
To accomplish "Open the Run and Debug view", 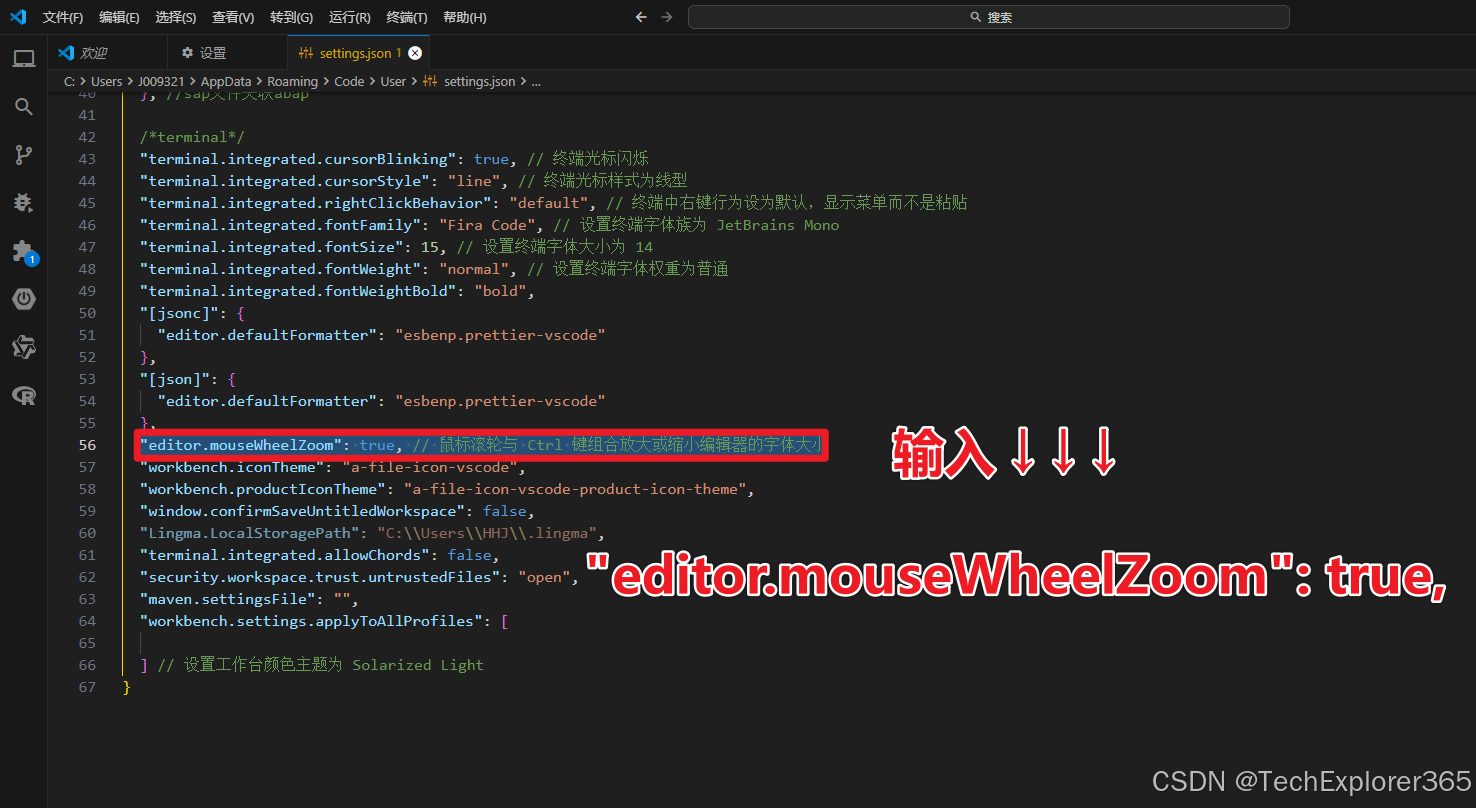I will pos(24,203).
